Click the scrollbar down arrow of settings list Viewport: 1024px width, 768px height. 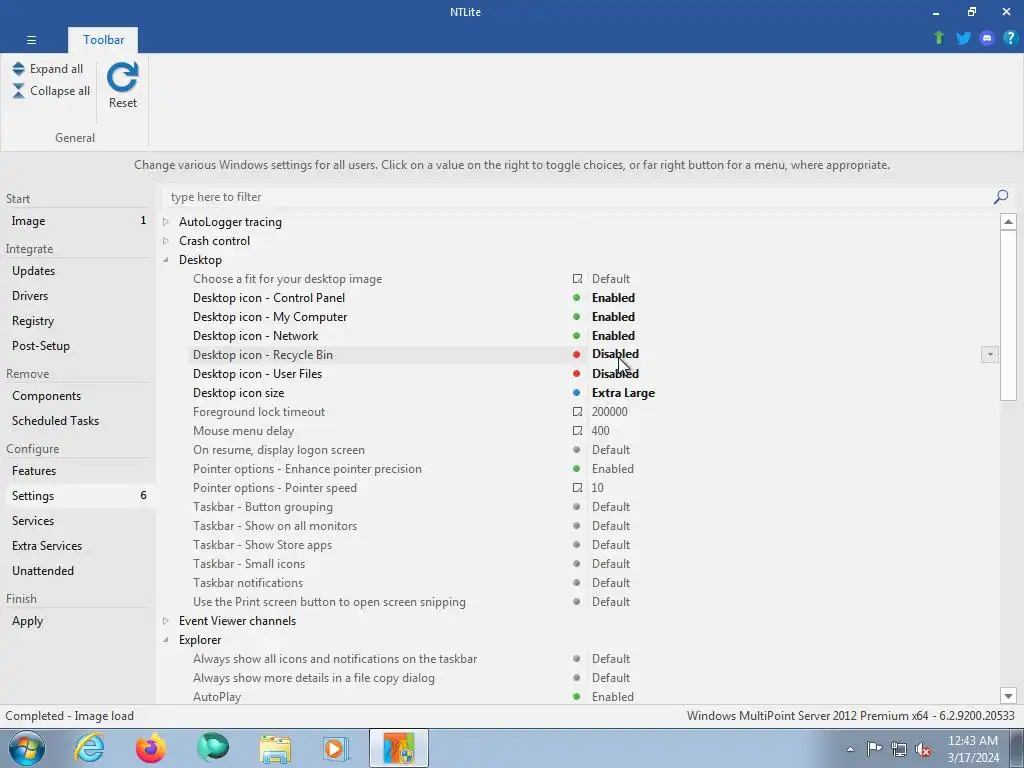tap(1008, 696)
